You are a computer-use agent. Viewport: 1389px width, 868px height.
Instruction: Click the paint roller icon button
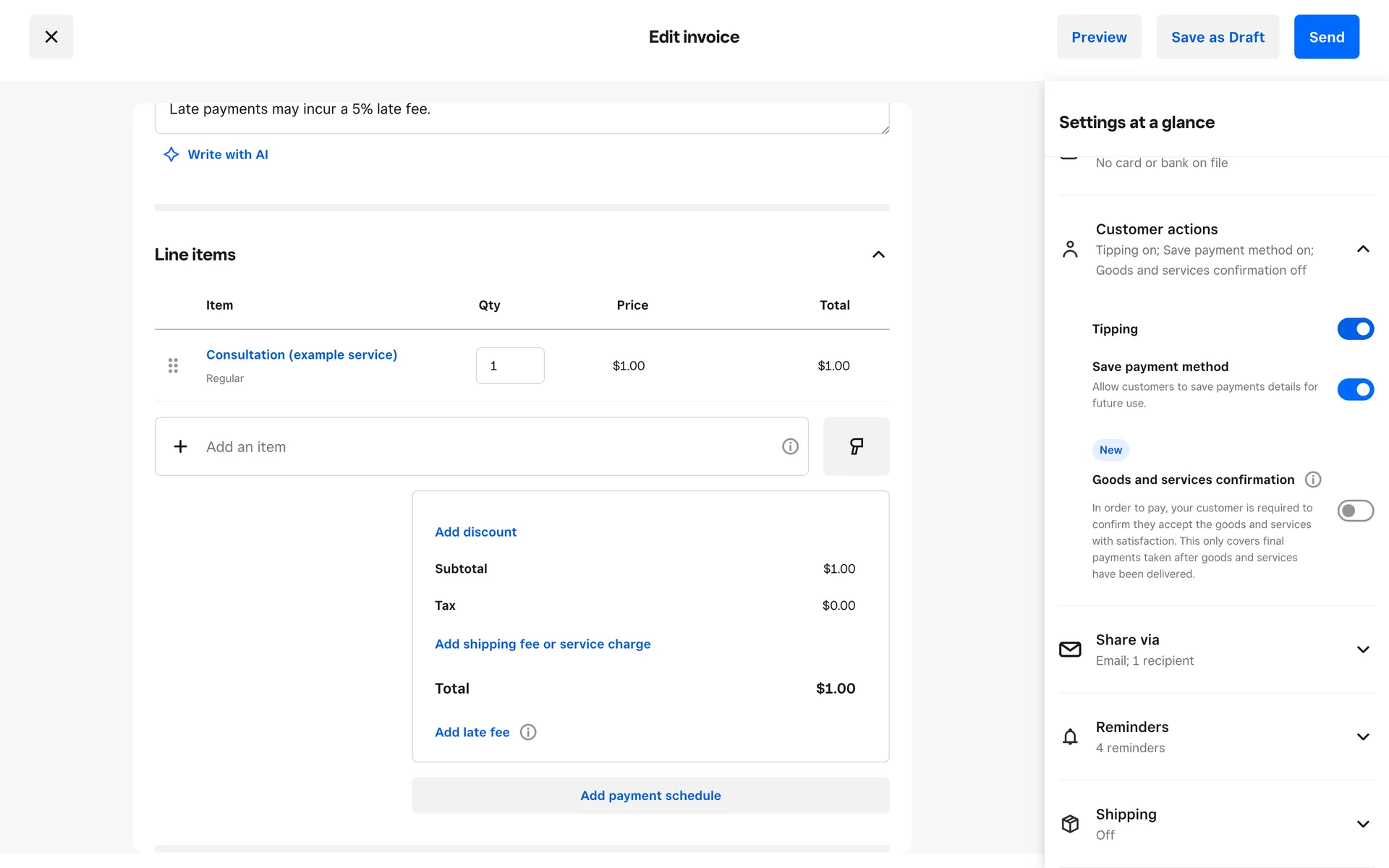coord(856,446)
